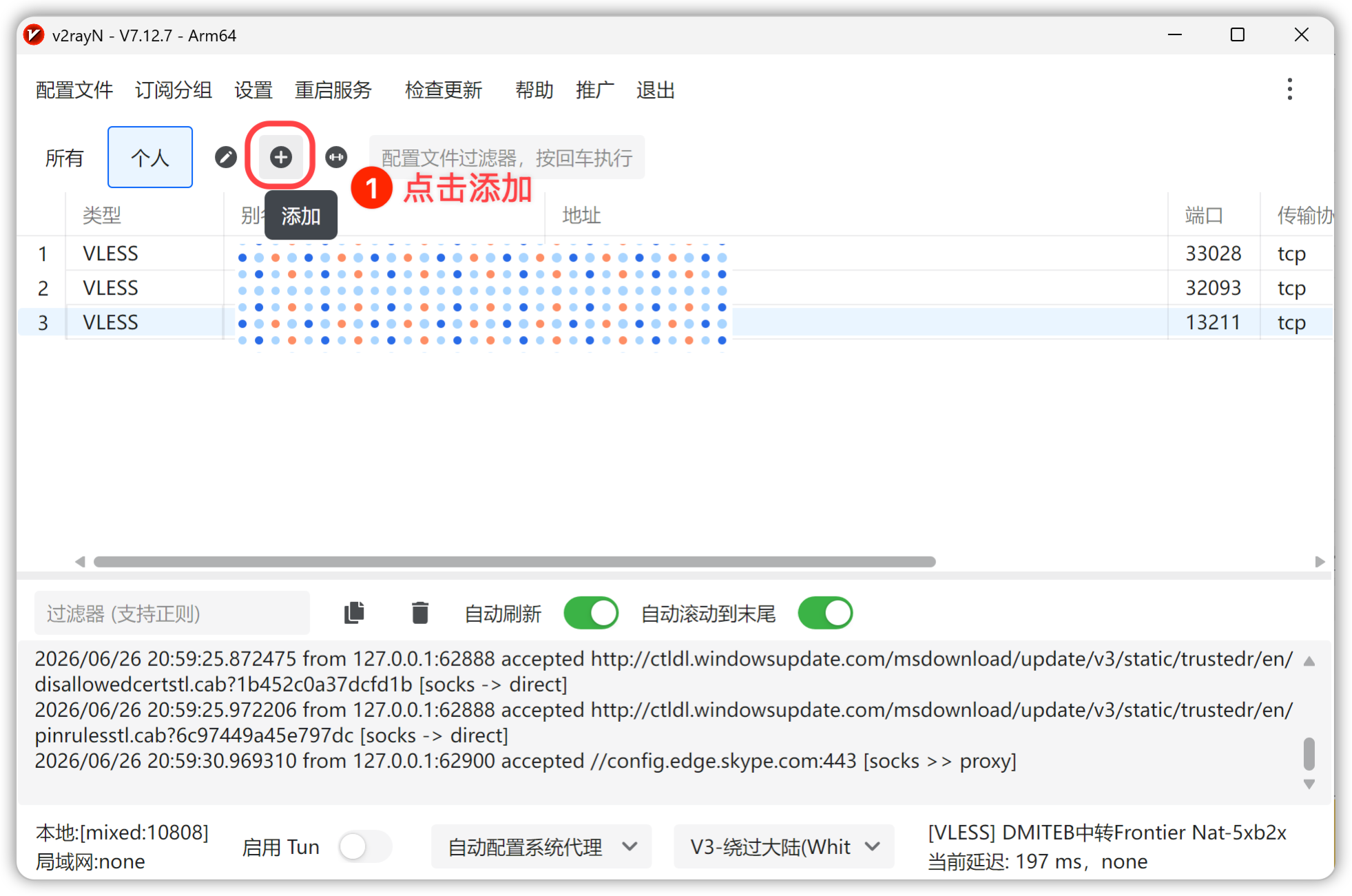Click the 配置文件过滤器 search field
Screen dimensions: 1352x896
pos(507,158)
